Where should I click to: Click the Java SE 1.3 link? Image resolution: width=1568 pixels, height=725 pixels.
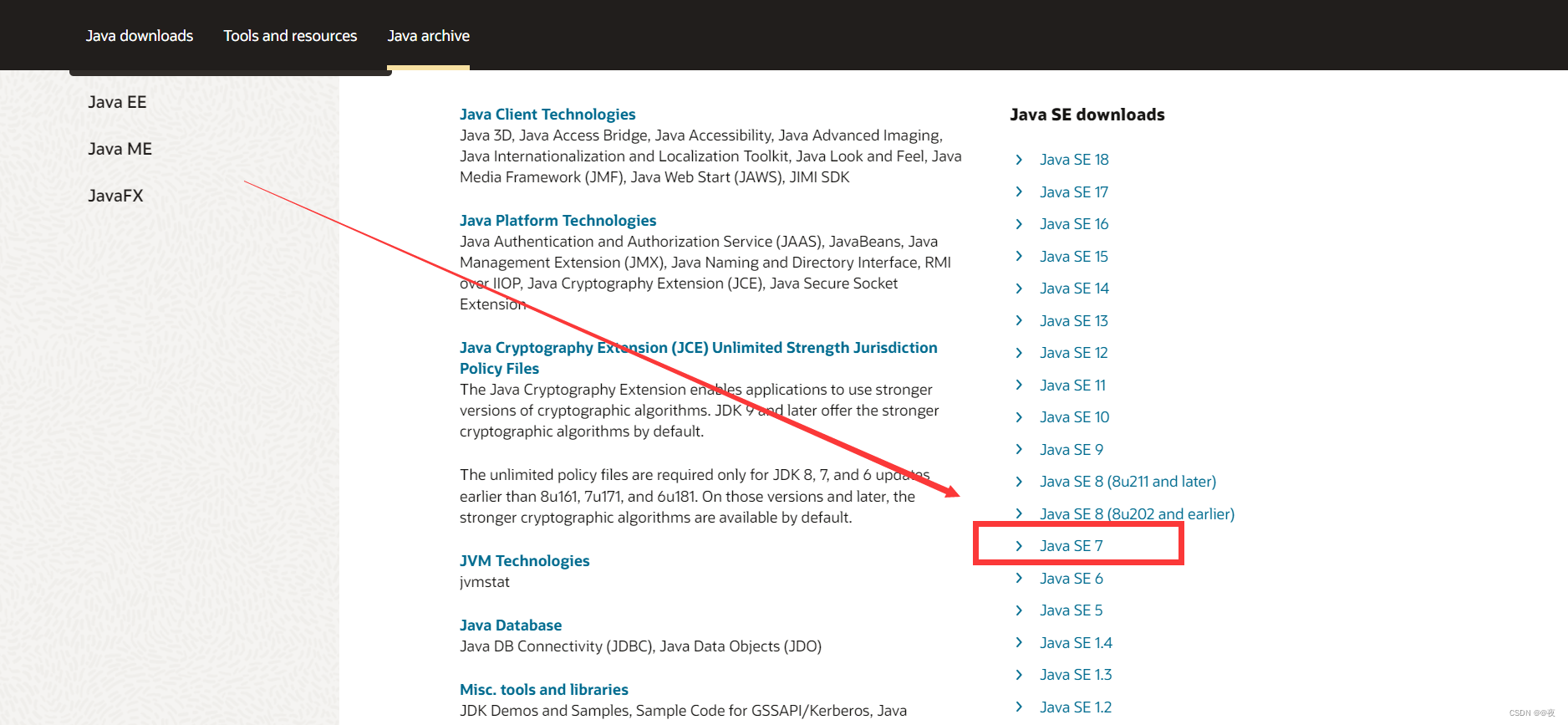point(1076,675)
